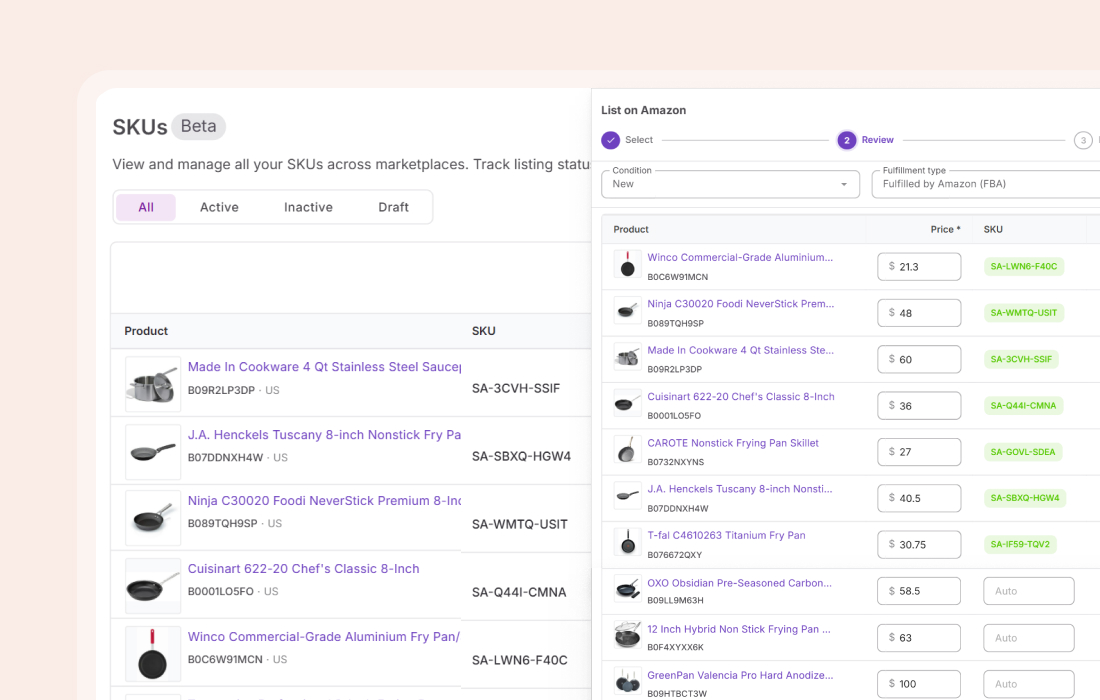The height and width of the screenshot is (700, 1100).
Task: Open the CAROTE Nonstick Frying Pan Skillet link
Action: point(732,443)
